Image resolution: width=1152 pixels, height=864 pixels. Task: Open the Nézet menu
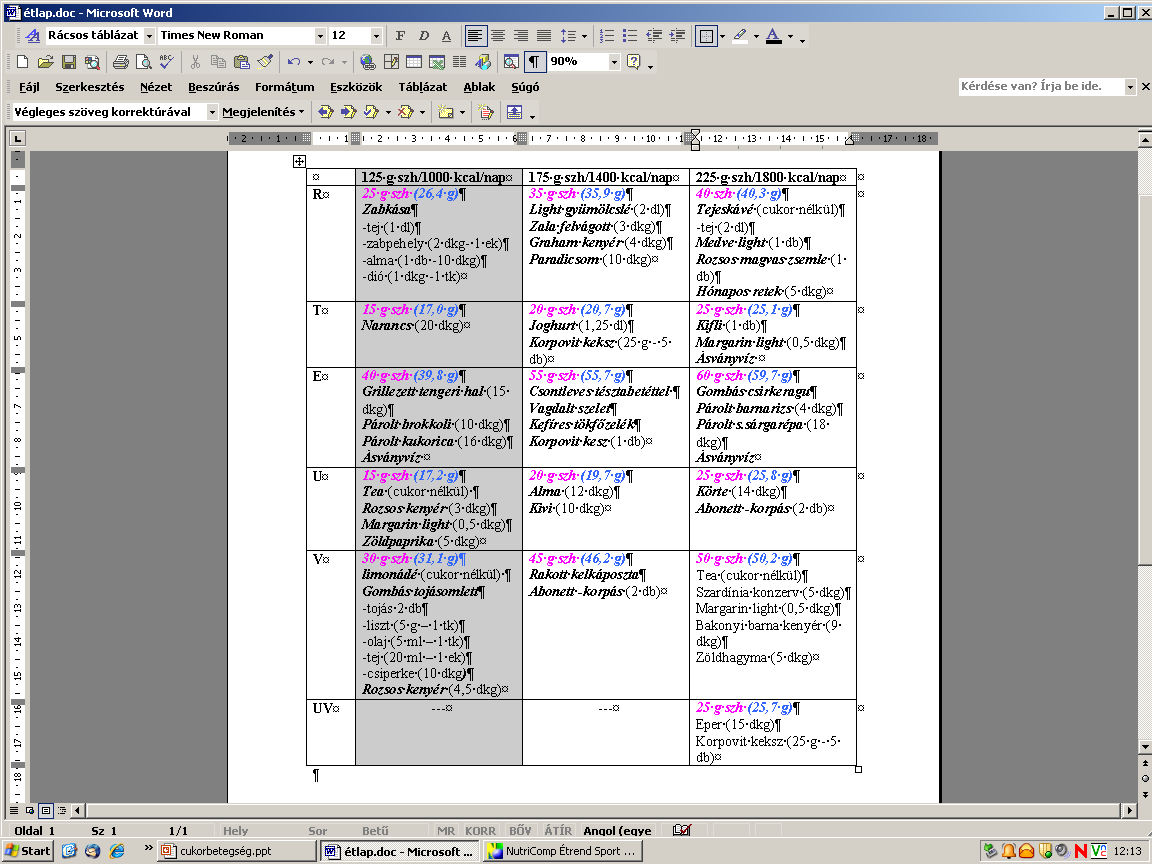point(156,87)
